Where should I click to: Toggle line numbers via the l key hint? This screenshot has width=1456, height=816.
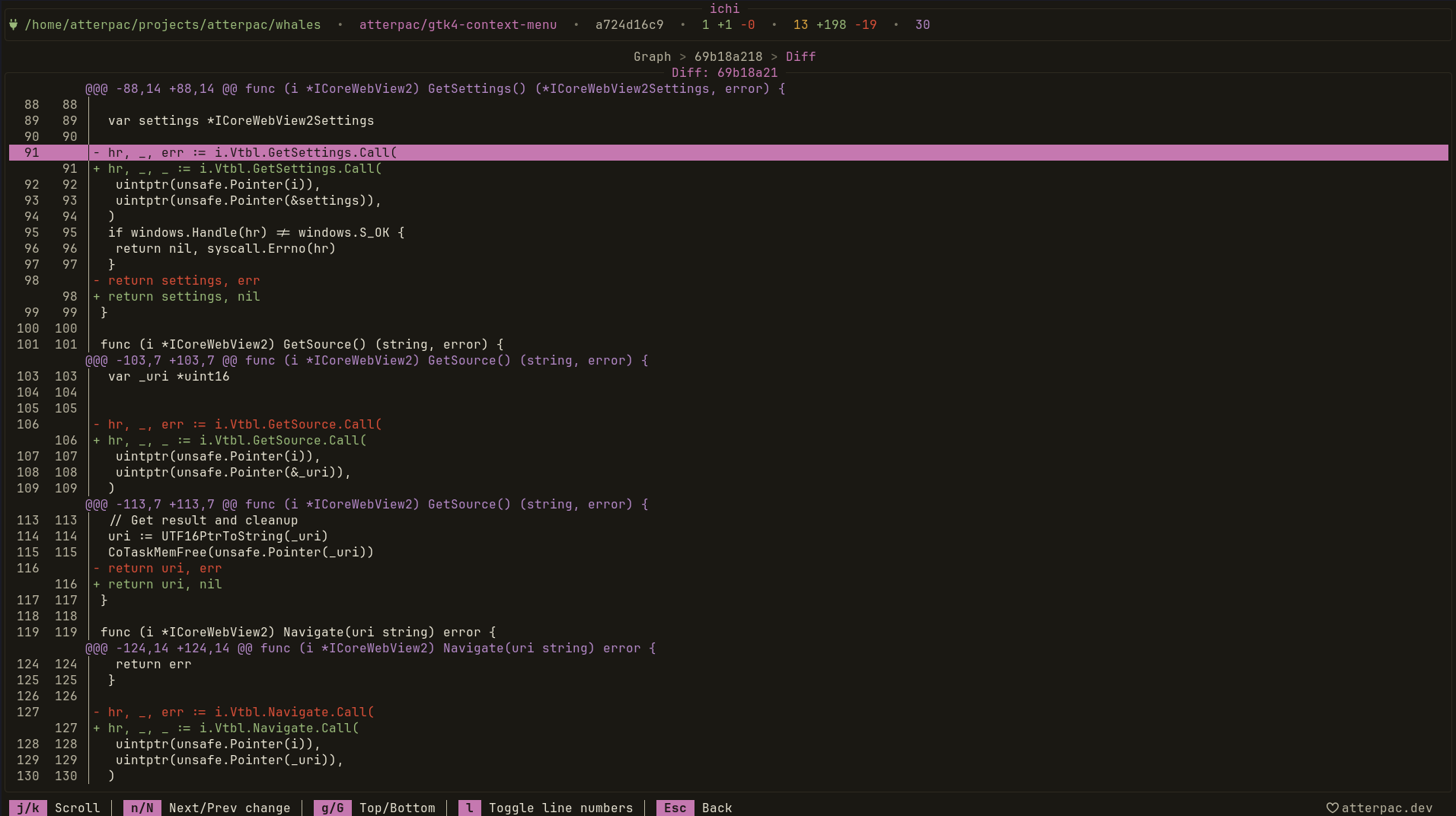(546, 808)
